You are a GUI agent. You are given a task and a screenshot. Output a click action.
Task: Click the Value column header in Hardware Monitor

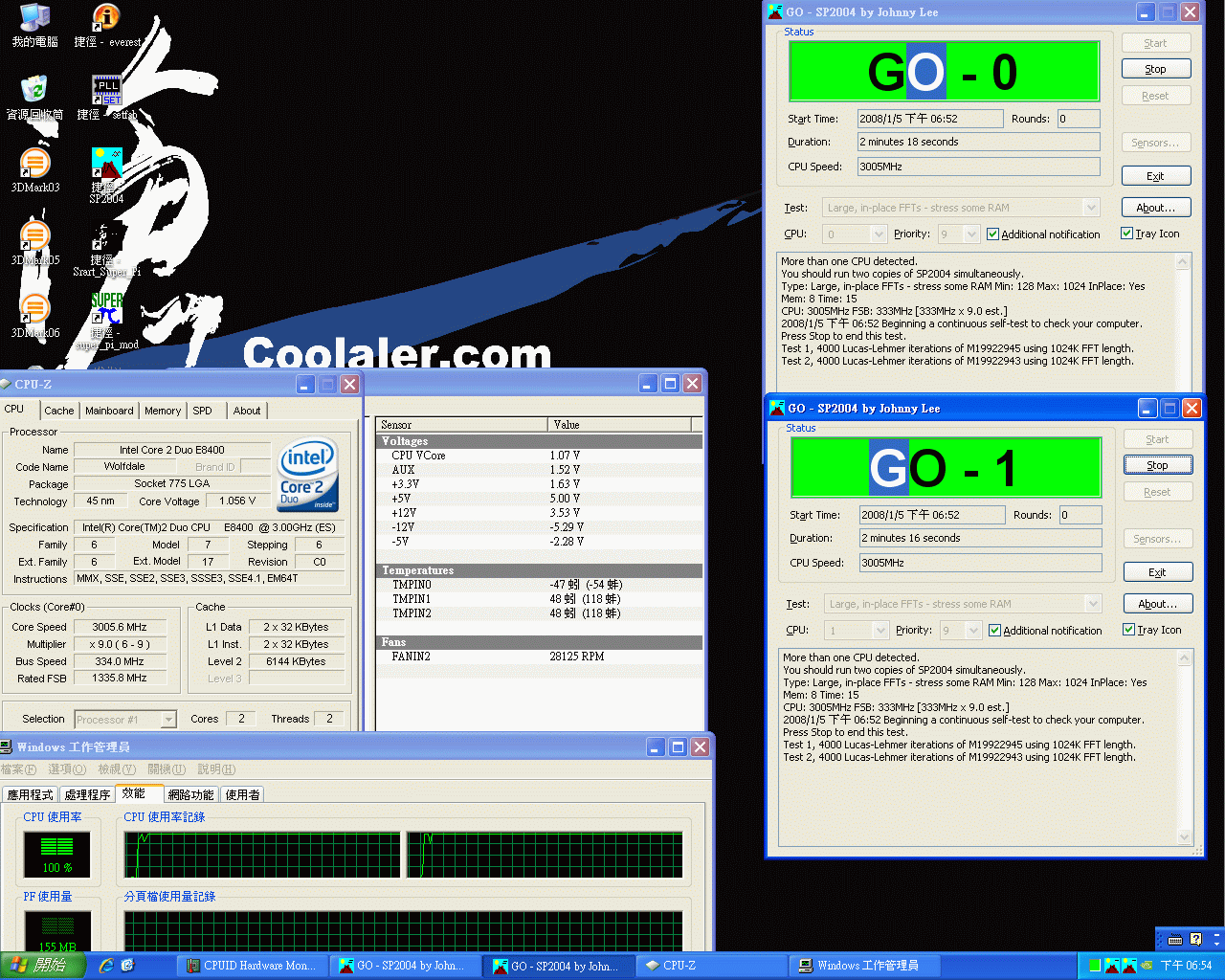[x=619, y=424]
